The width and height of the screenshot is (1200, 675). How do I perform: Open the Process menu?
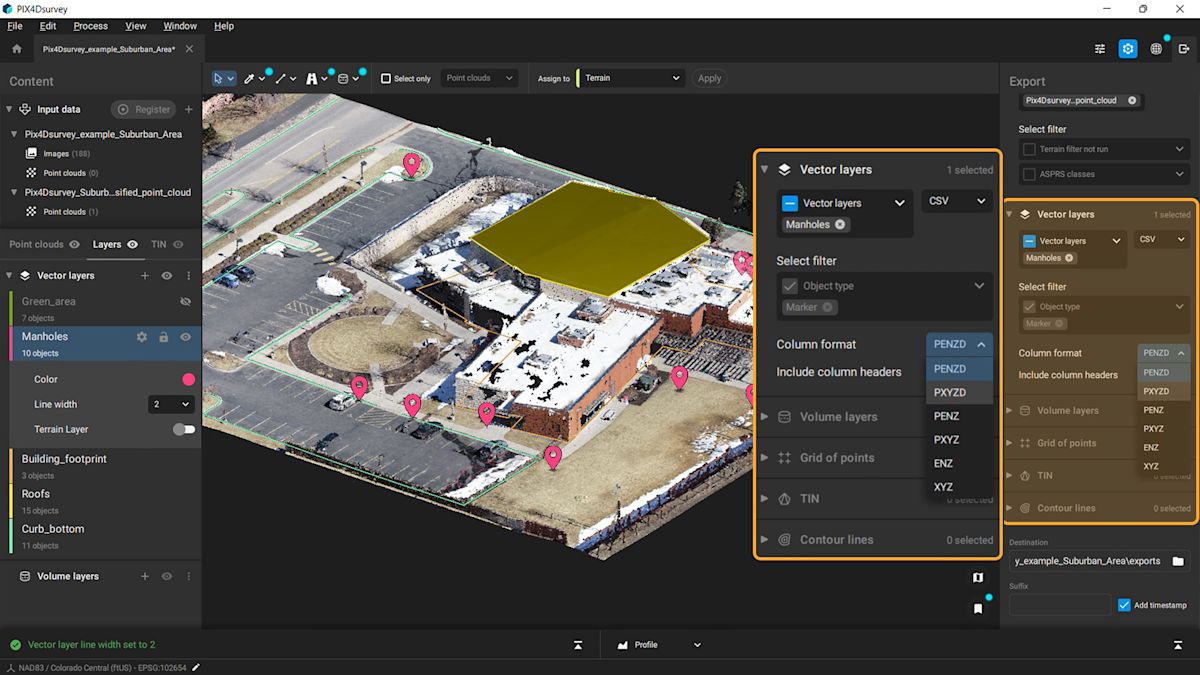click(x=90, y=26)
